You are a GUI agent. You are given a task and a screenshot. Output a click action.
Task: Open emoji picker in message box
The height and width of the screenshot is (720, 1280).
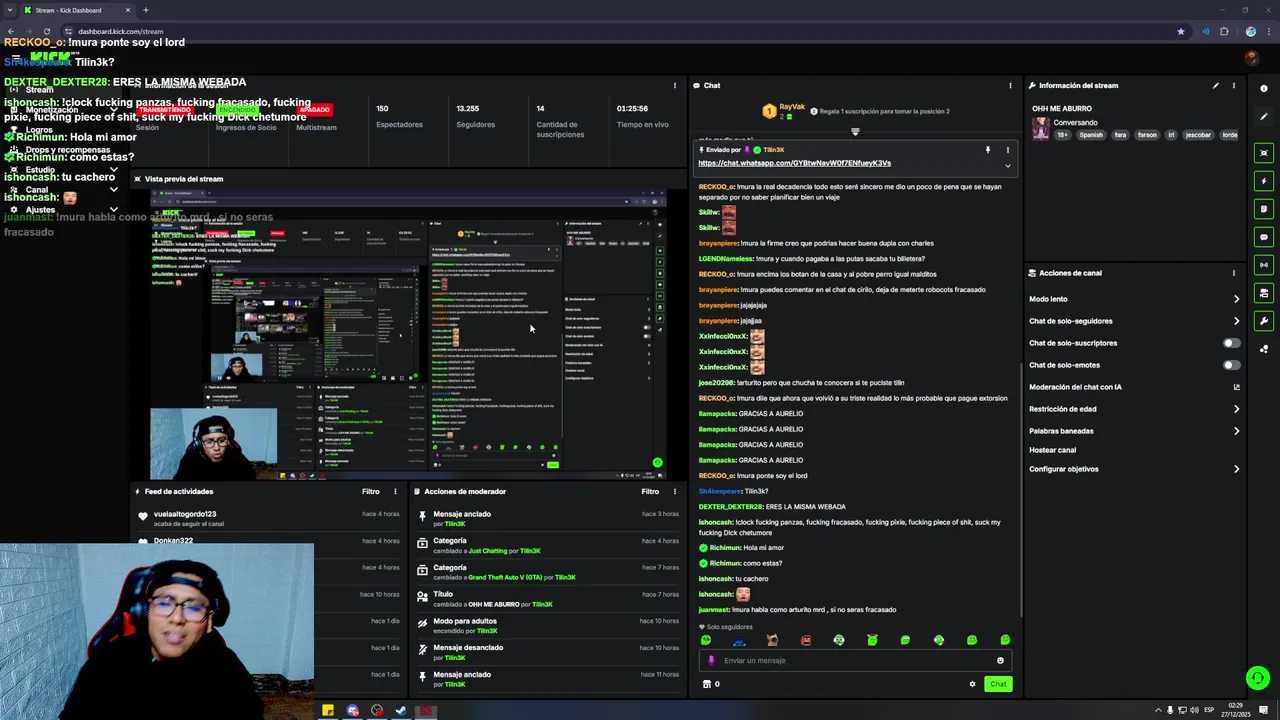(x=1000, y=660)
